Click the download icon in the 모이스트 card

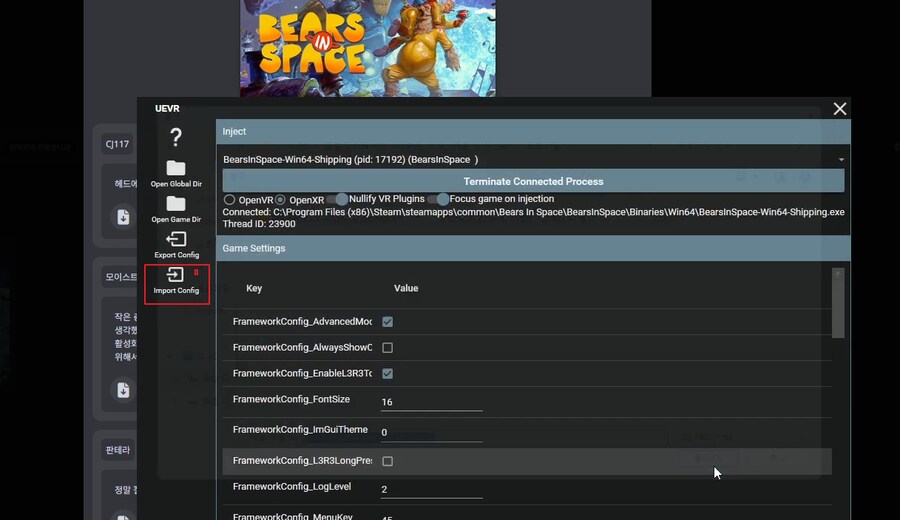(x=123, y=389)
